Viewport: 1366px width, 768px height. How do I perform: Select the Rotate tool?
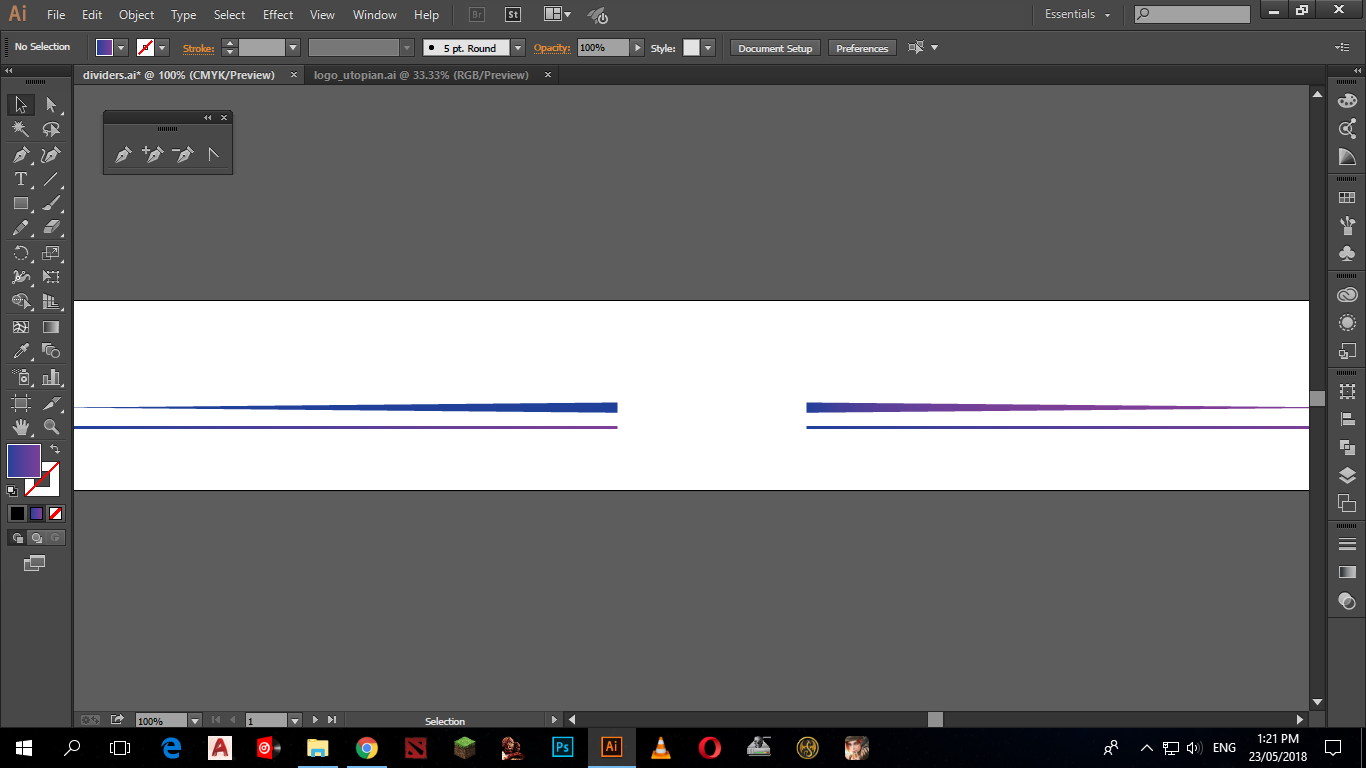coord(21,253)
